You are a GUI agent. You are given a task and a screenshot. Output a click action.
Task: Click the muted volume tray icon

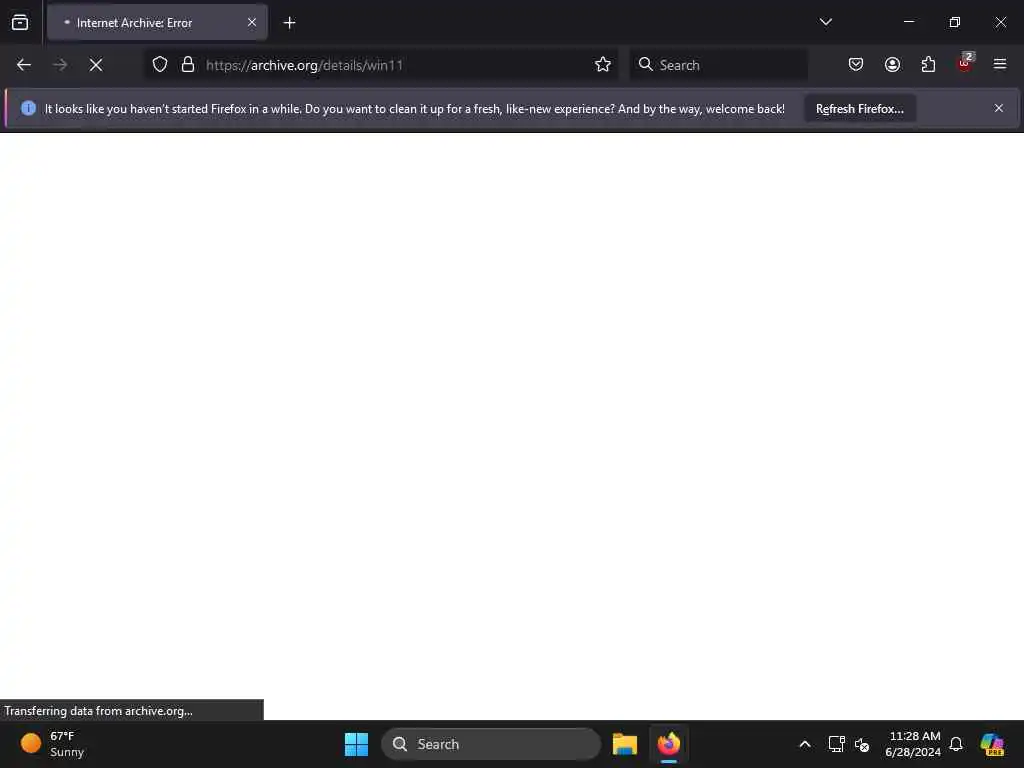[862, 744]
